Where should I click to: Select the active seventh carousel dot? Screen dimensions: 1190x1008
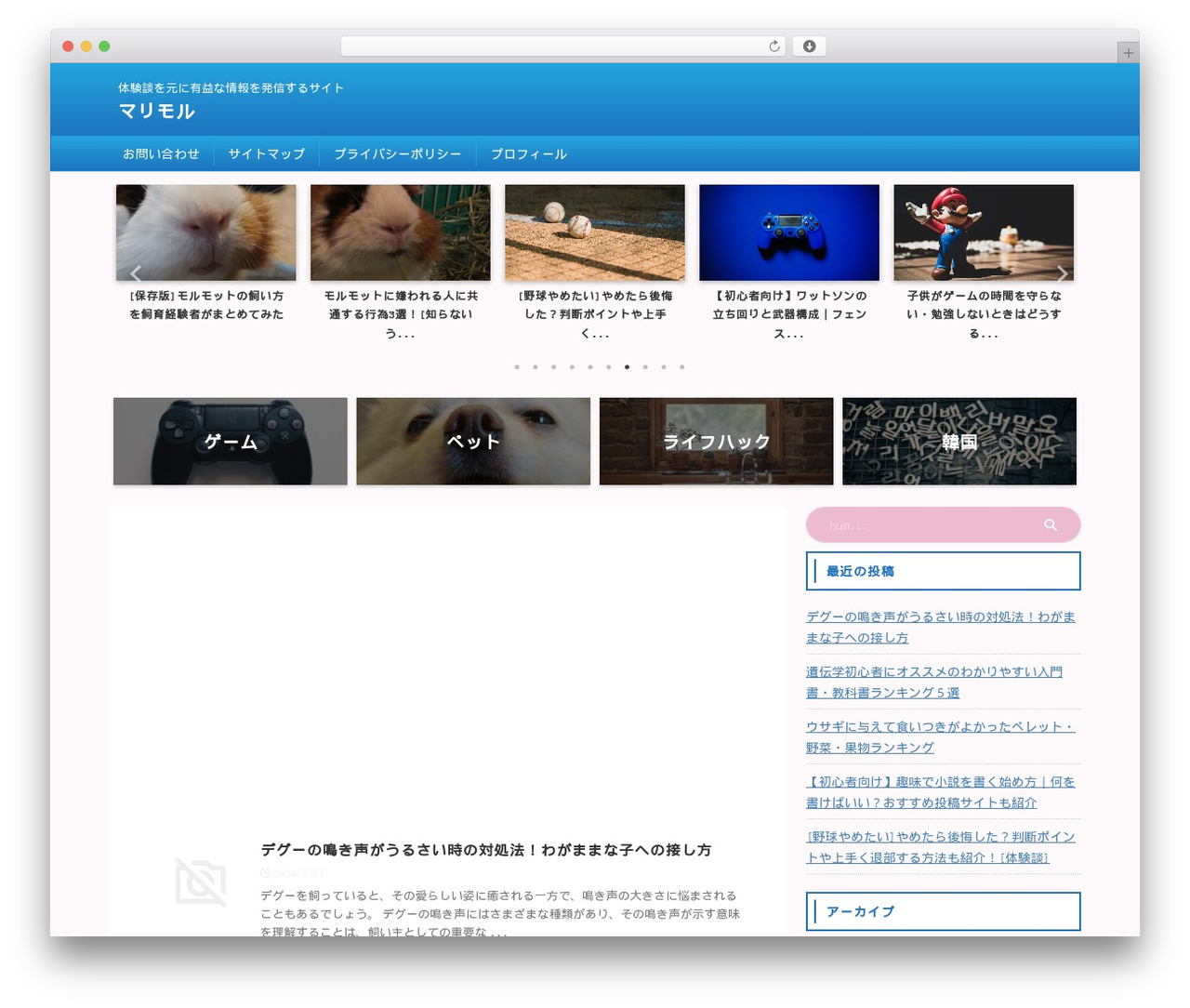point(627,367)
